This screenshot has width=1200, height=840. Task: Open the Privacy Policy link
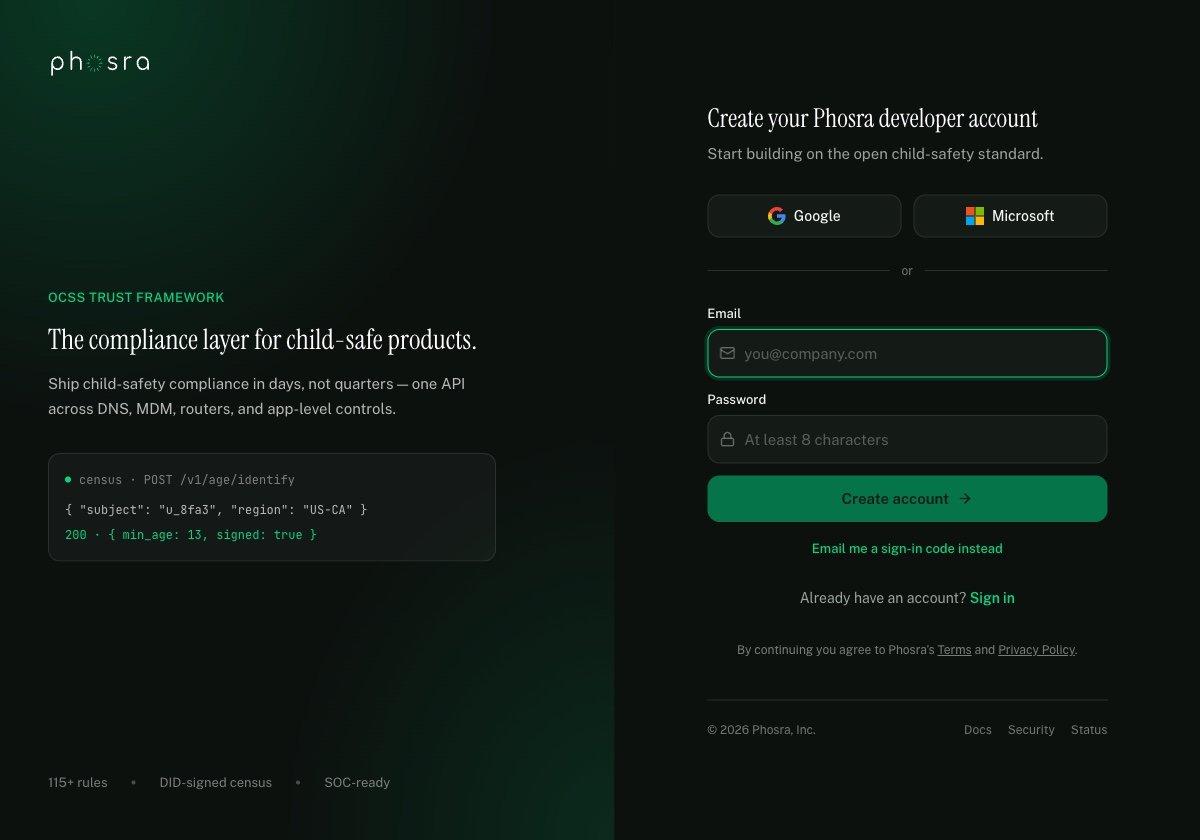(x=1036, y=650)
